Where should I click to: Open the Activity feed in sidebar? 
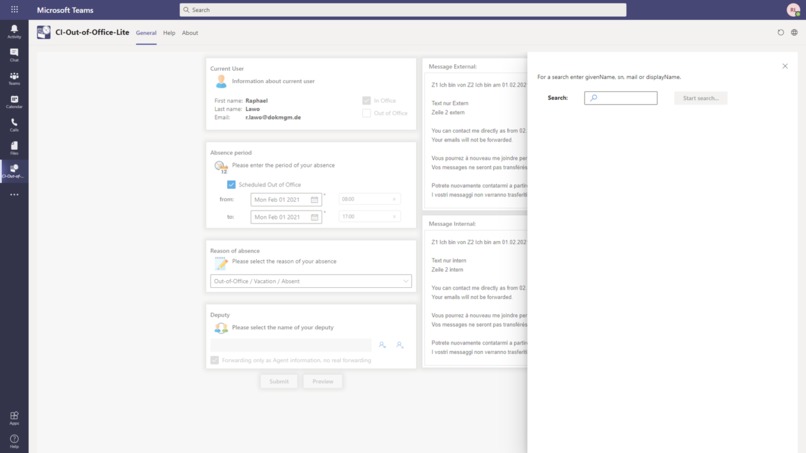click(14, 31)
